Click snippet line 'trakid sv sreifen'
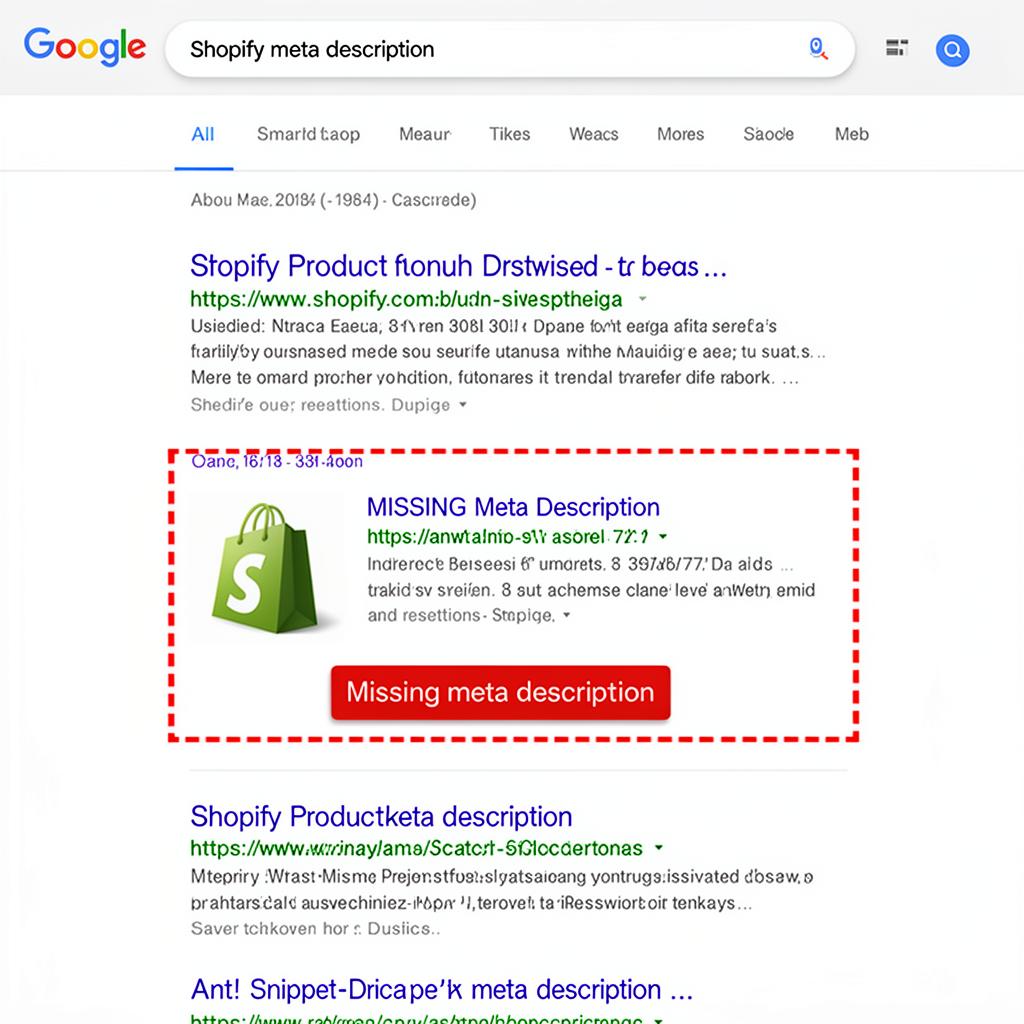This screenshot has height=1024, width=1024. click(x=591, y=590)
